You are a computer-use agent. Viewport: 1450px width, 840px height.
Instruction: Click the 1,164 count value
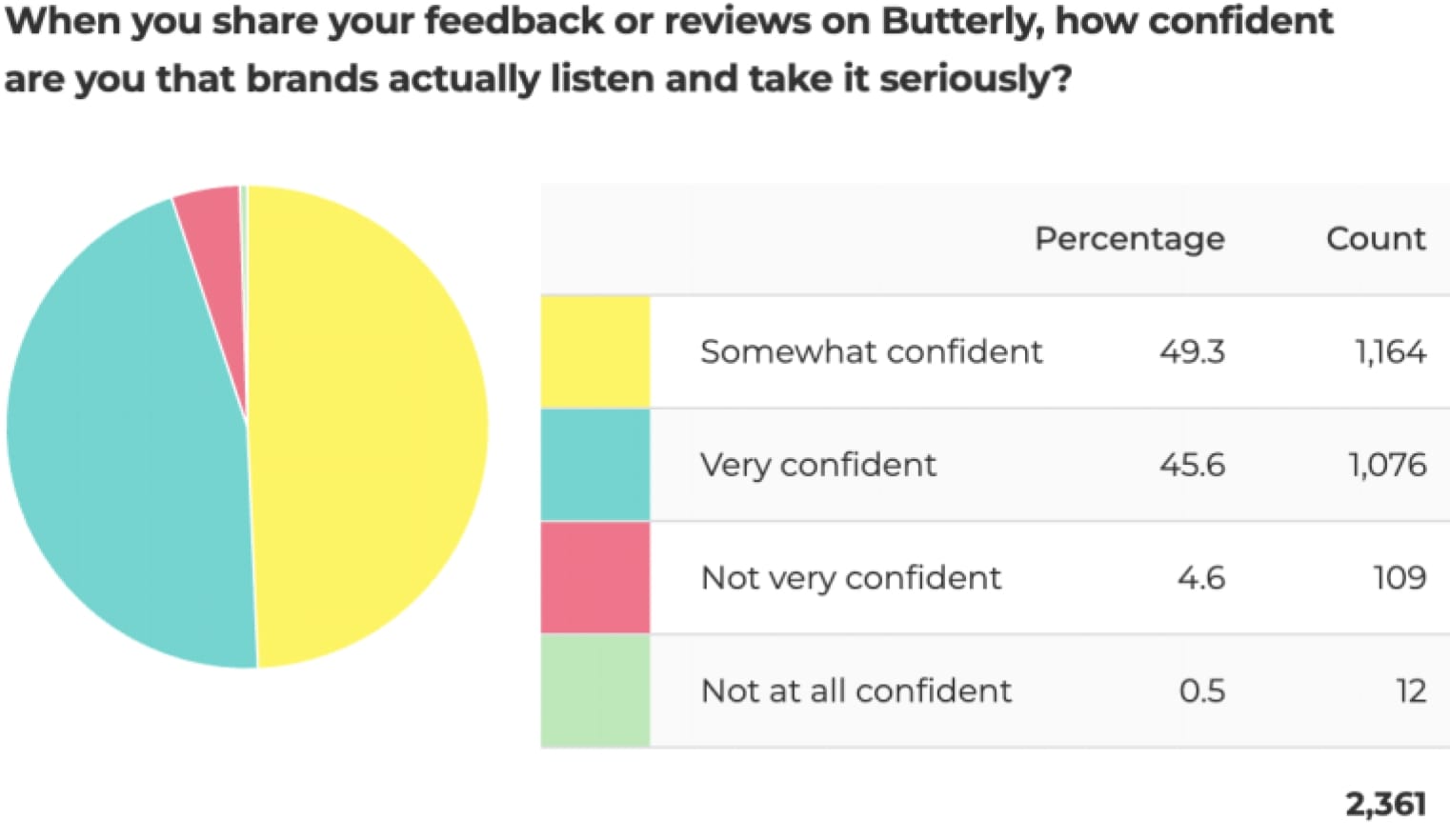point(1390,352)
